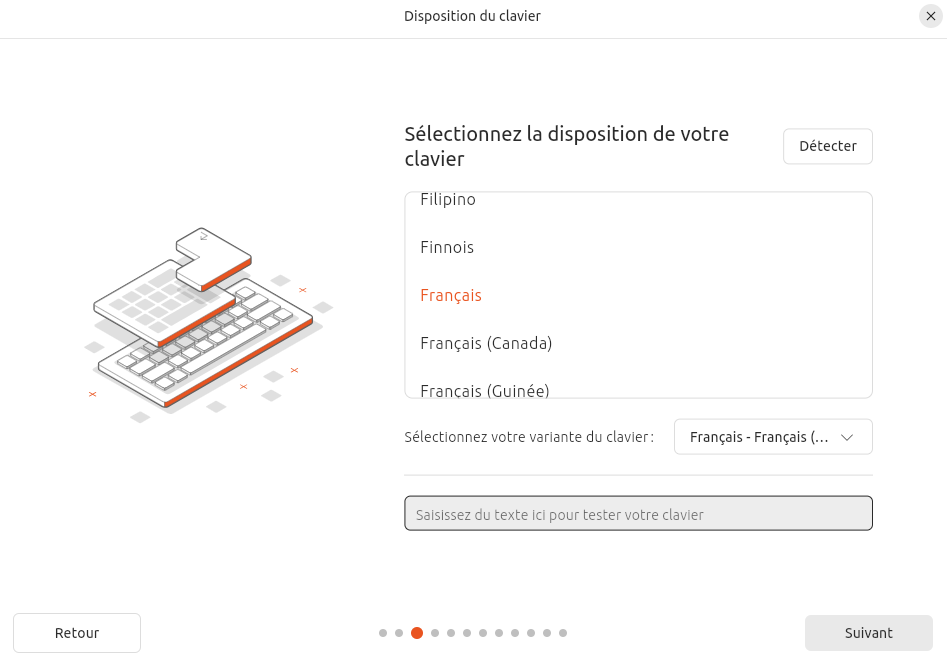Click the dropdown chevron for keyboard variant
Screen dimensions: 947x667
(x=847, y=436)
